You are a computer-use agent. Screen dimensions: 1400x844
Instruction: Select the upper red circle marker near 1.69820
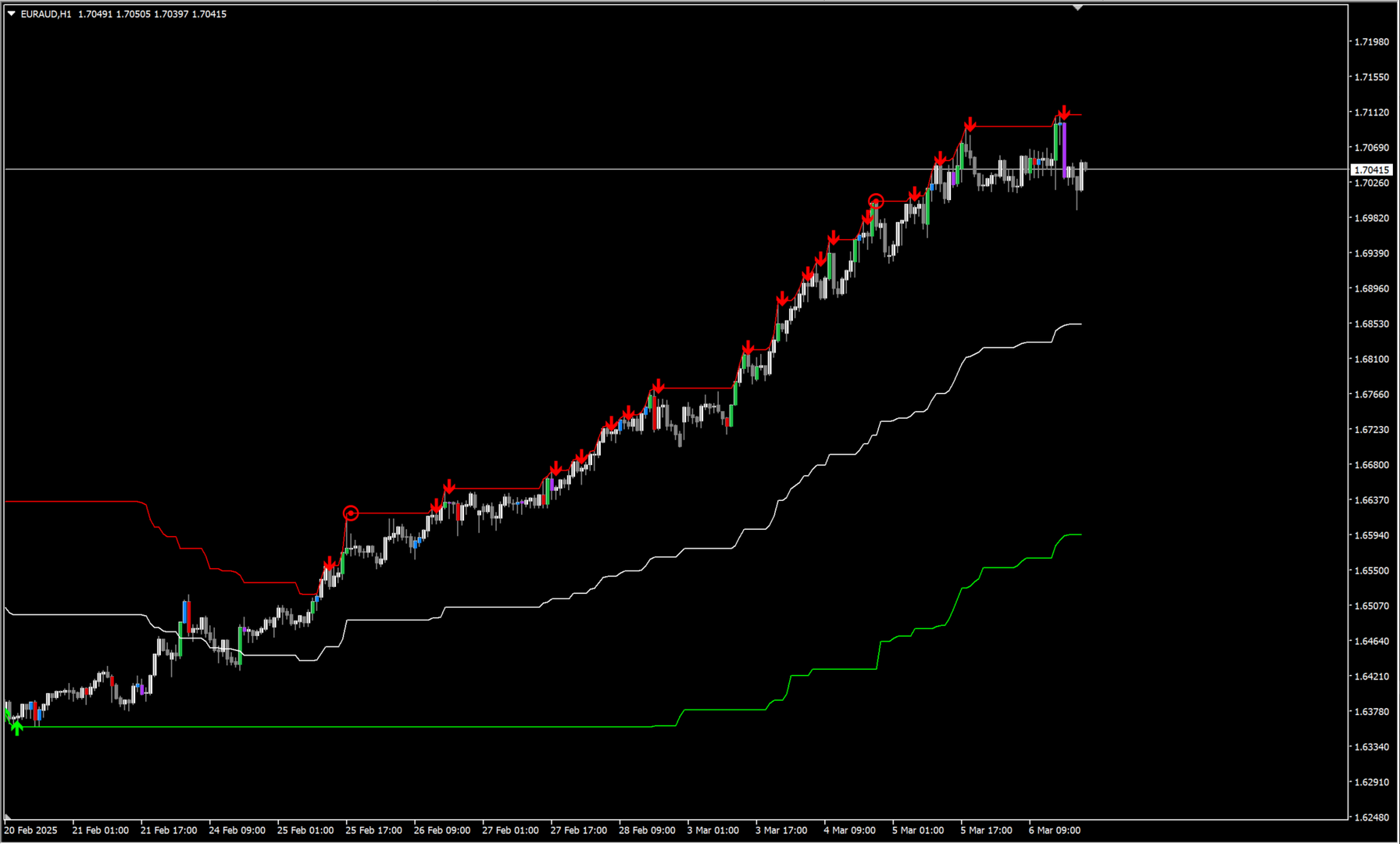[x=876, y=202]
